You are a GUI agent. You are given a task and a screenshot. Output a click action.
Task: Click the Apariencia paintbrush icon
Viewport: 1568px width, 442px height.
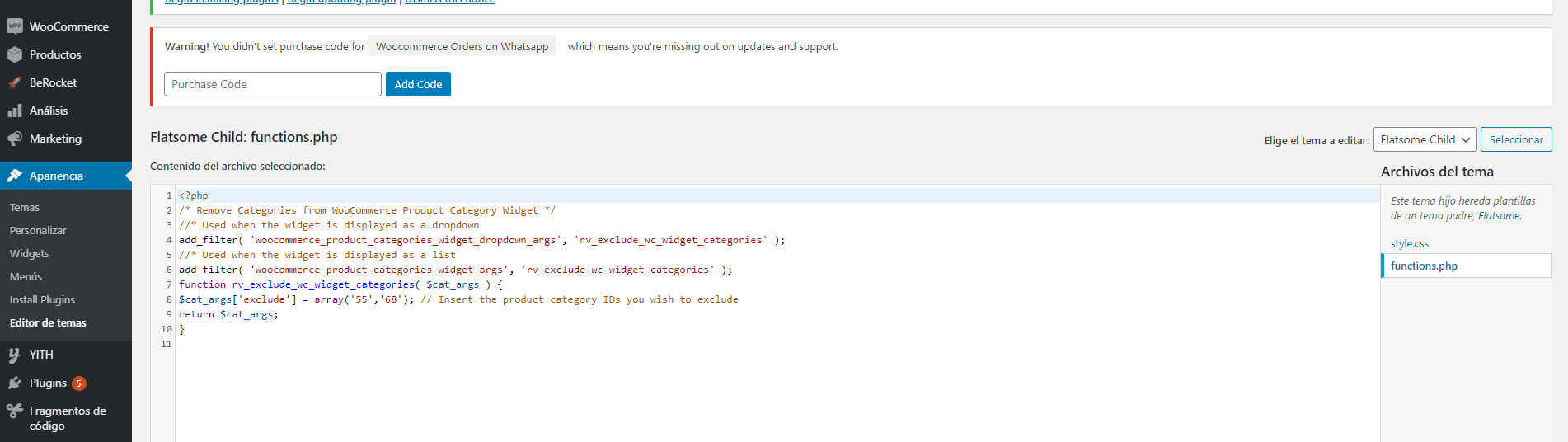pyautogui.click(x=15, y=176)
